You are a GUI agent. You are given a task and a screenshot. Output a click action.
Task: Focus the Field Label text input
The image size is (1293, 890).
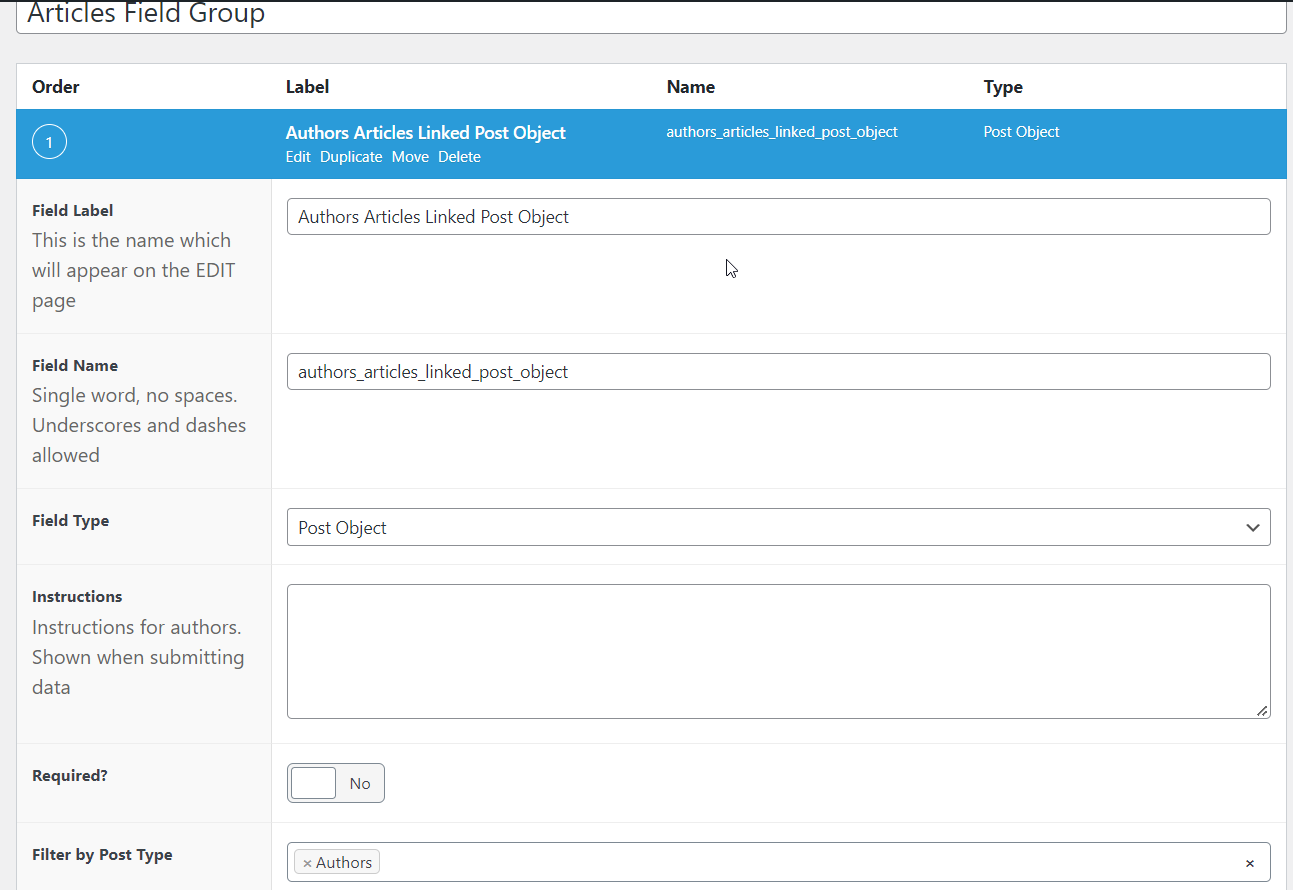(x=778, y=217)
